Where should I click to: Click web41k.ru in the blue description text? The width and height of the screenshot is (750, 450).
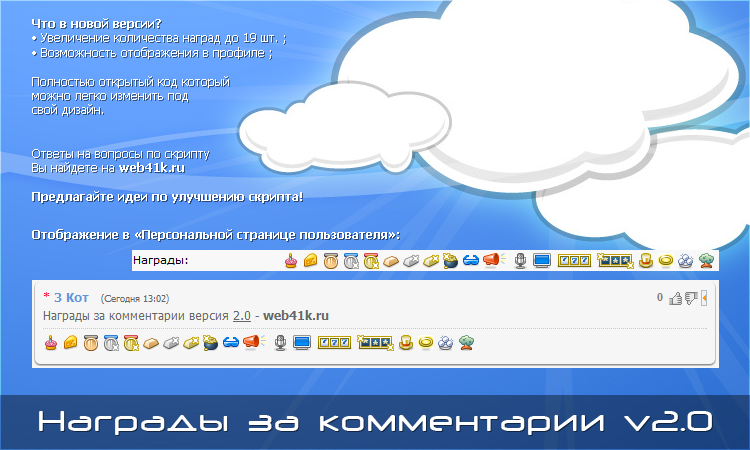coord(152,168)
